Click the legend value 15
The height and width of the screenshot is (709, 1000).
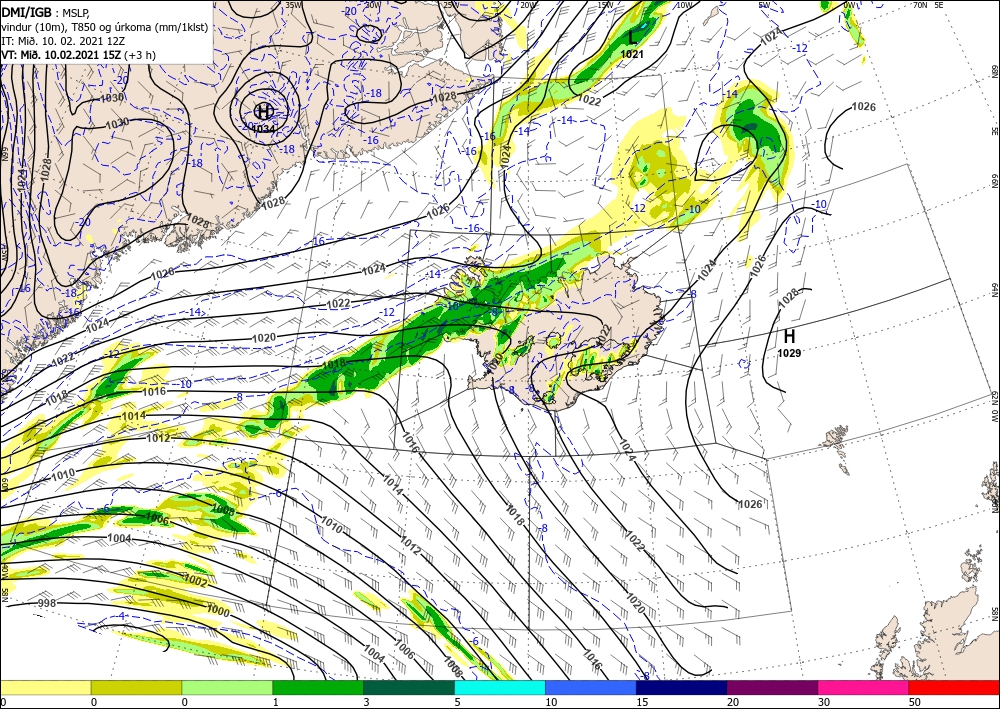[642, 702]
